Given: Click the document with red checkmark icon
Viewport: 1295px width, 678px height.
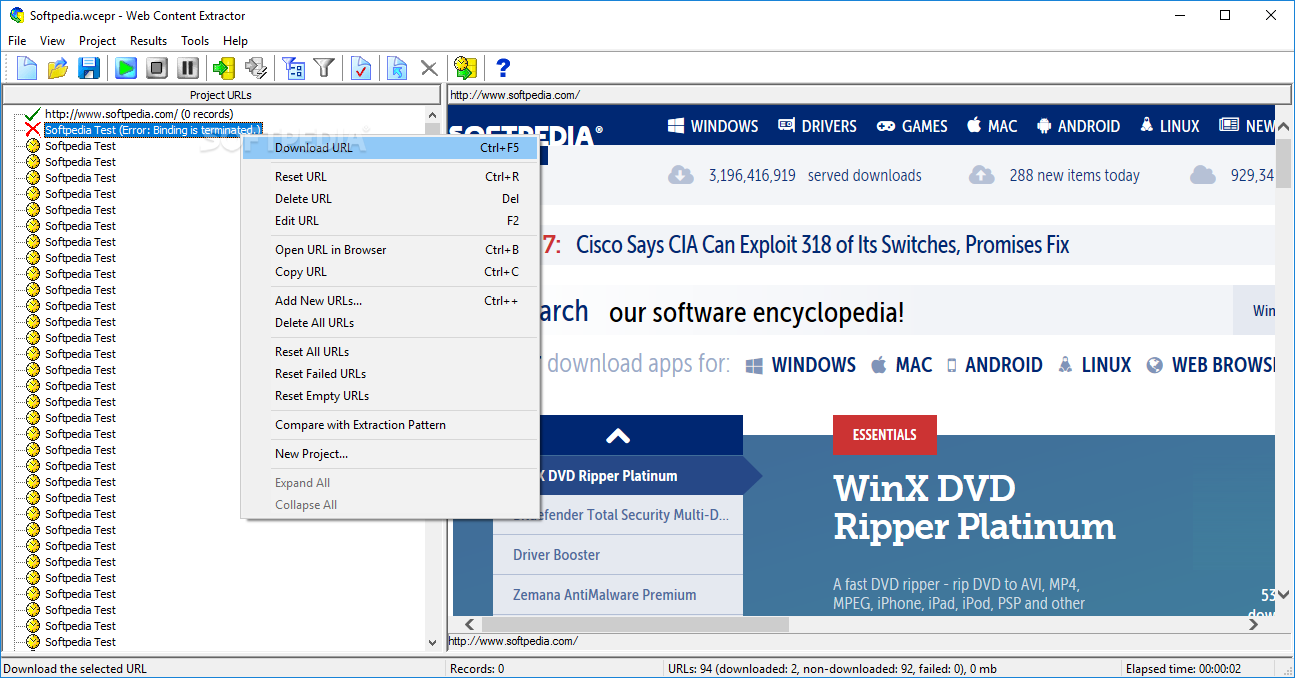Looking at the screenshot, I should pos(361,68).
